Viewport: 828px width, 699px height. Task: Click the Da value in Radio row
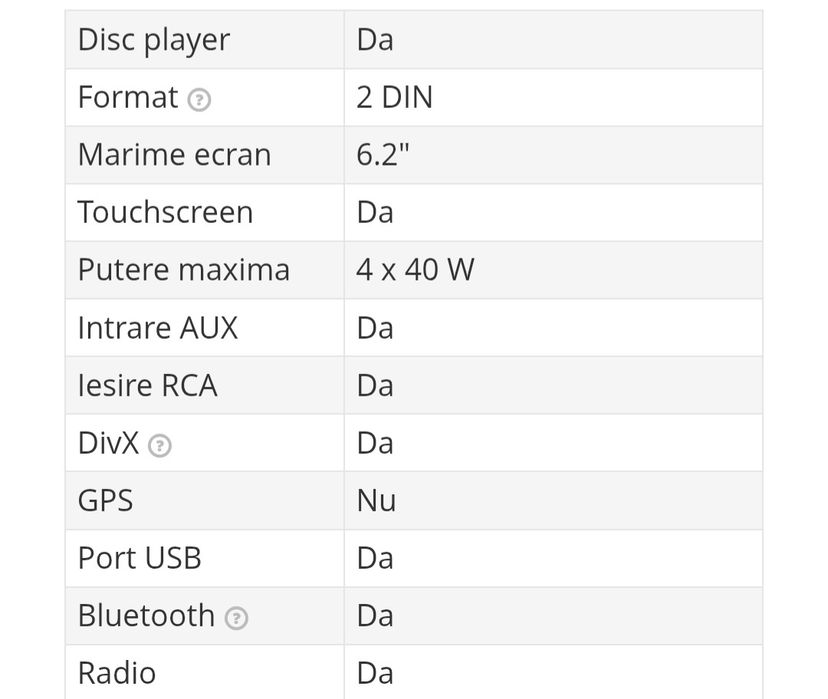375,673
